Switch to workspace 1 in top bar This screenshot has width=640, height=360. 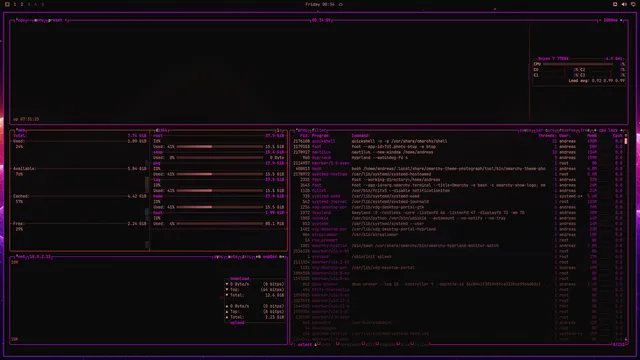15,4
